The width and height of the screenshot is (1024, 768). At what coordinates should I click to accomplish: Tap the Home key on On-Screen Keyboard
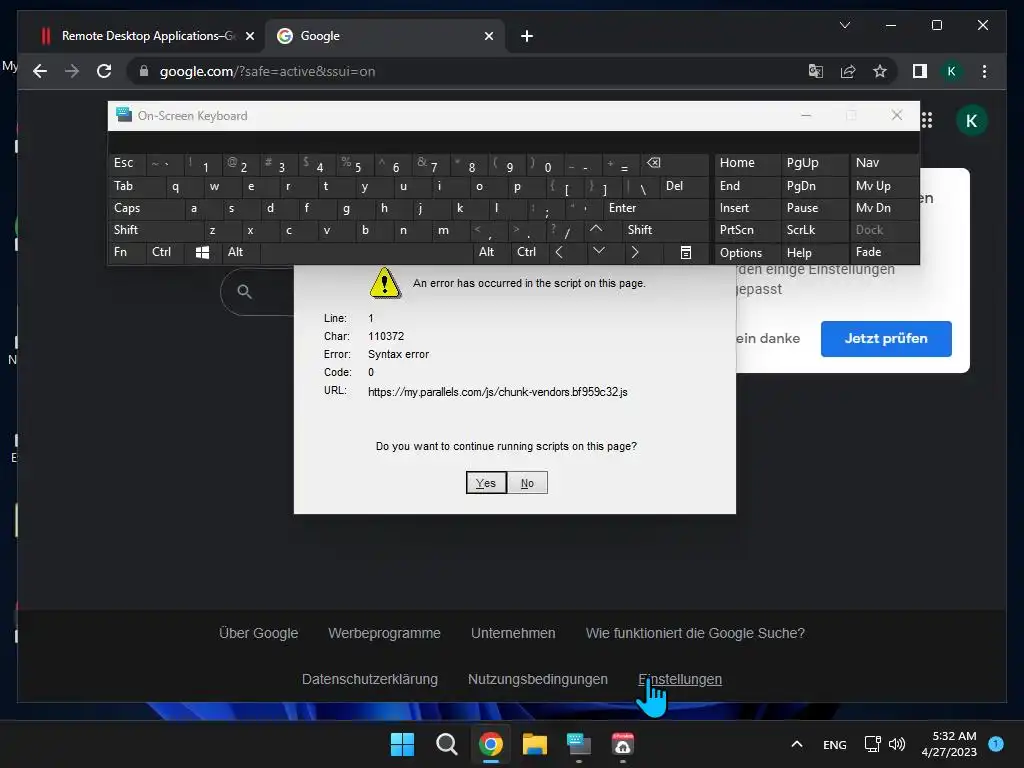coord(748,163)
